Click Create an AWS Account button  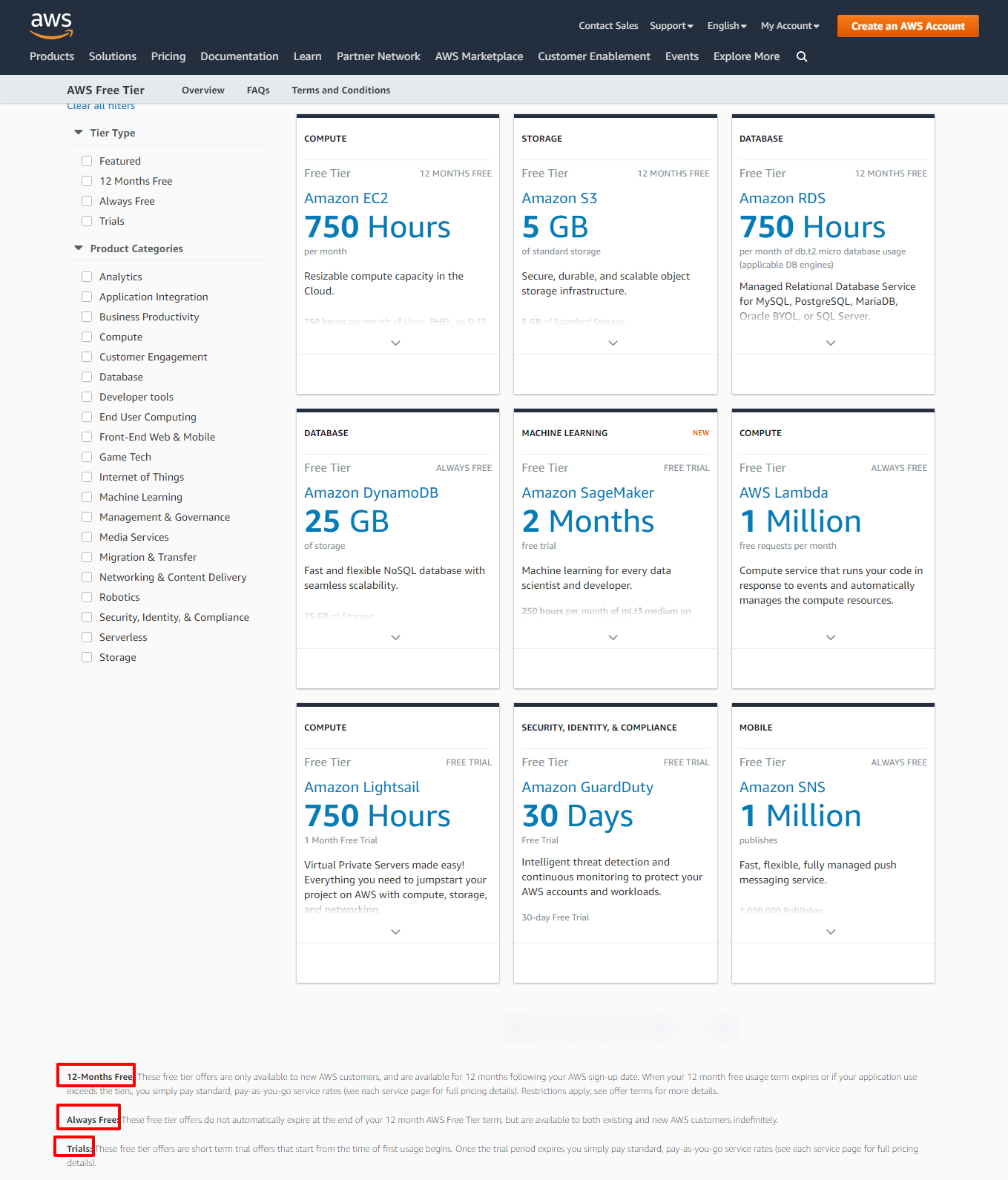coord(908,26)
